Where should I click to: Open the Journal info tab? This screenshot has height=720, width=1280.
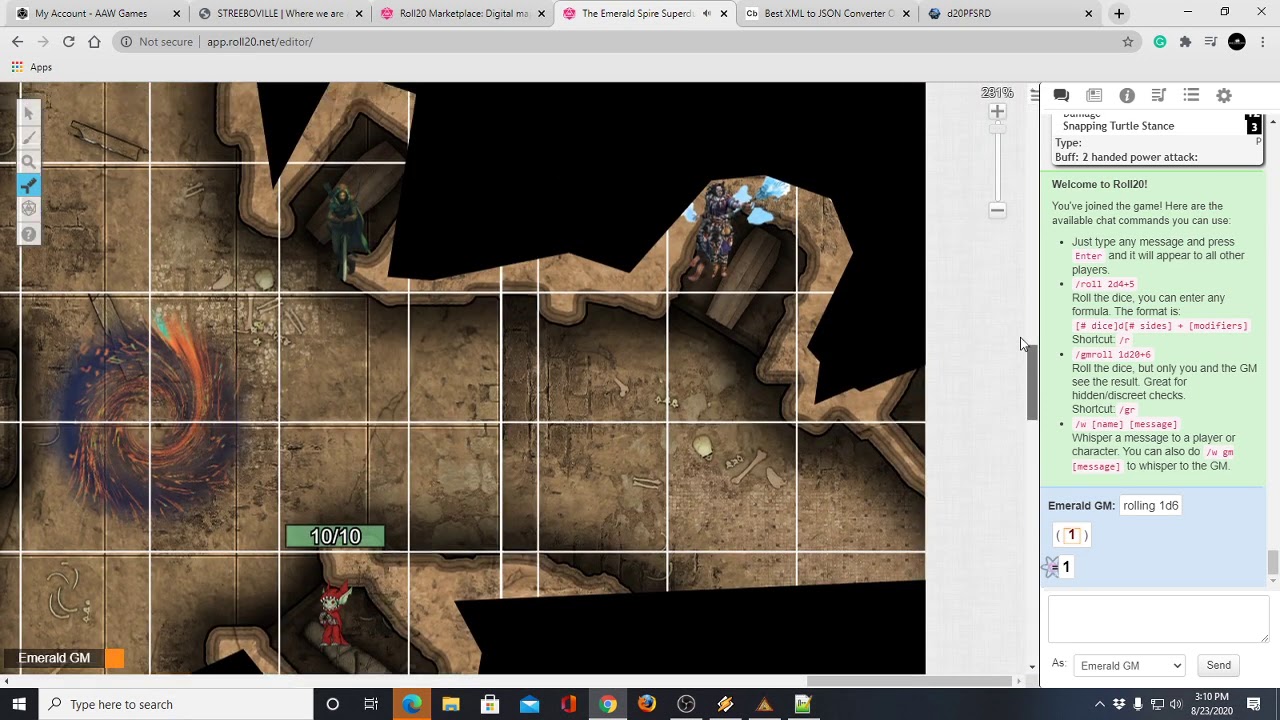tap(1127, 95)
